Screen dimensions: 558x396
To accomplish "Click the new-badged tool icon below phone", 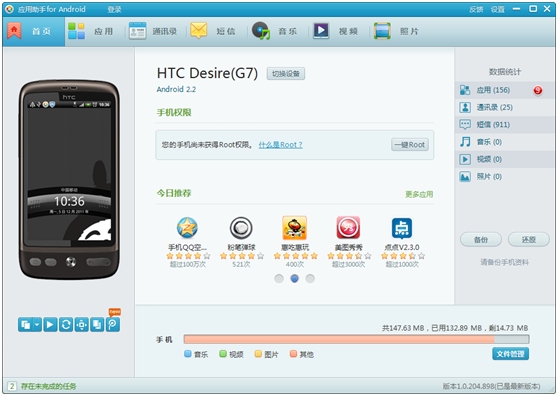I will (113, 324).
